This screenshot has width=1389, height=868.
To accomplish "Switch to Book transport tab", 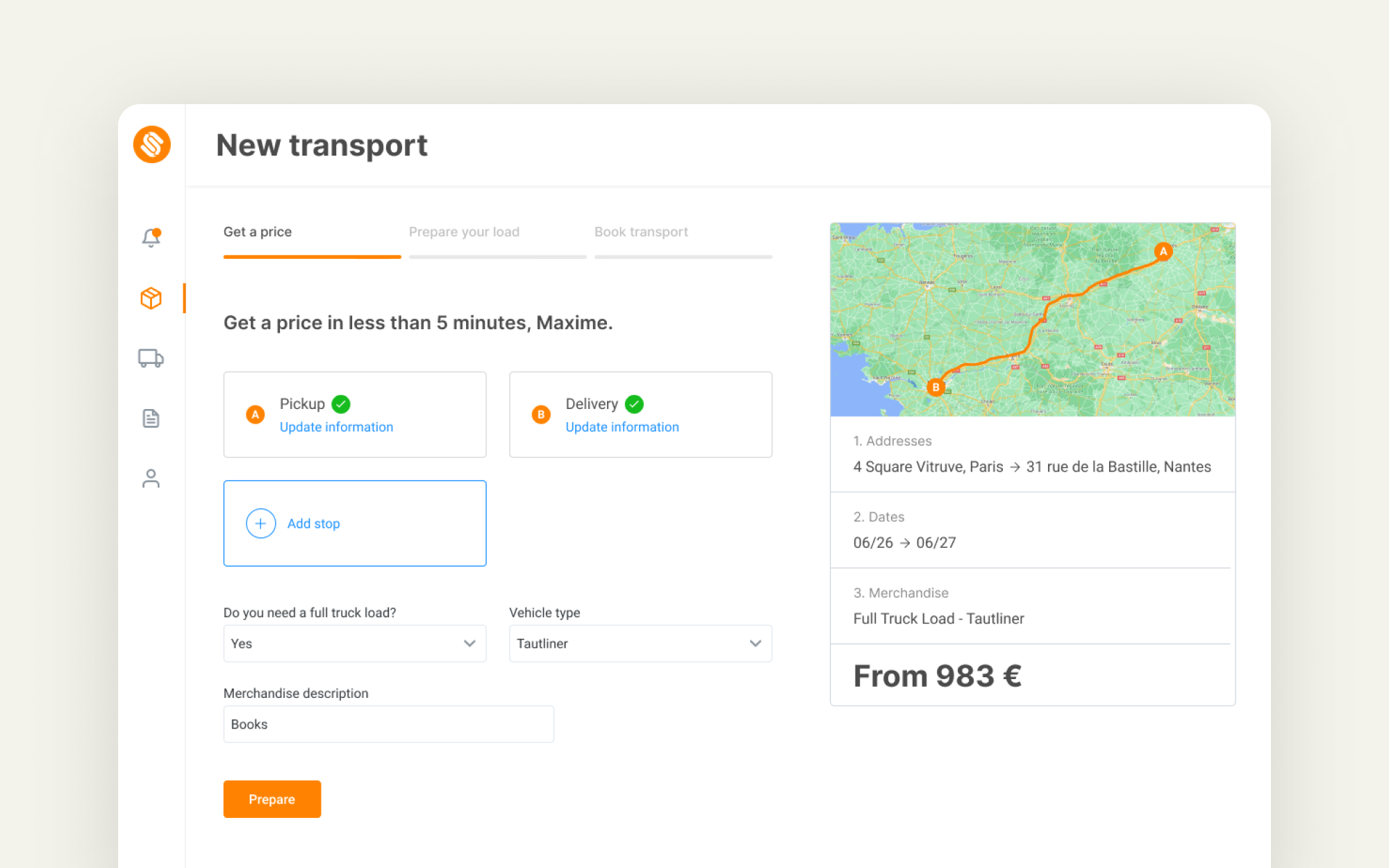I will 641,232.
